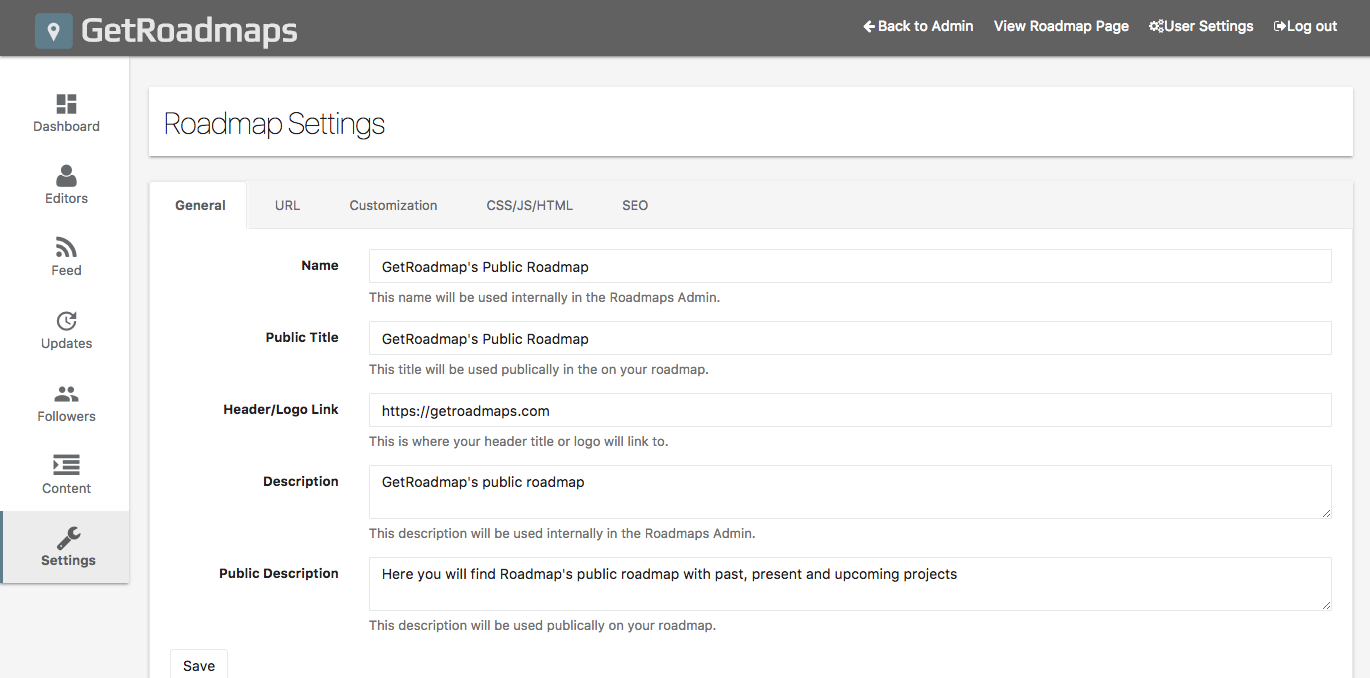
Task: Click the Roadmap Settings heading
Action: pos(274,124)
